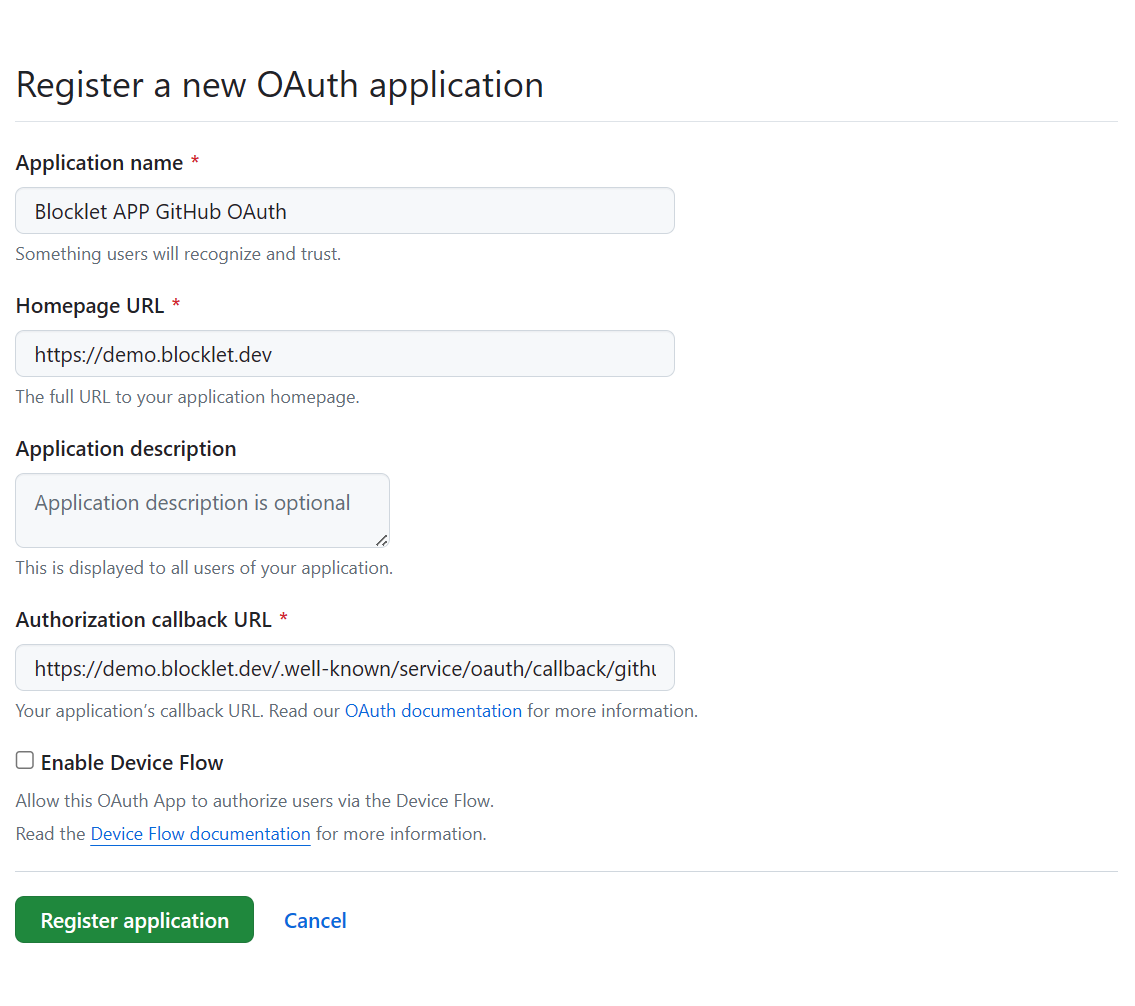1135x1006 pixels.
Task: Focus the Homepage URL text box
Action: 344,354
